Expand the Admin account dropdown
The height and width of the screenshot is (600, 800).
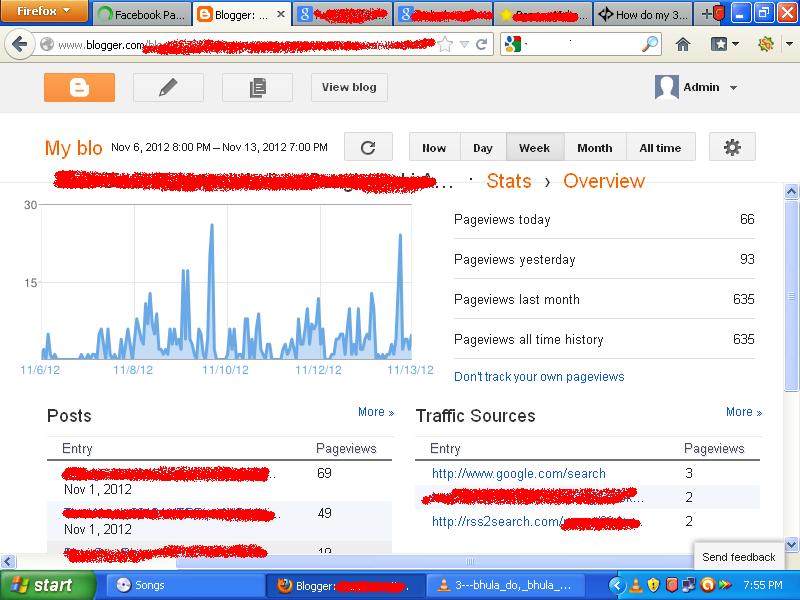733,88
